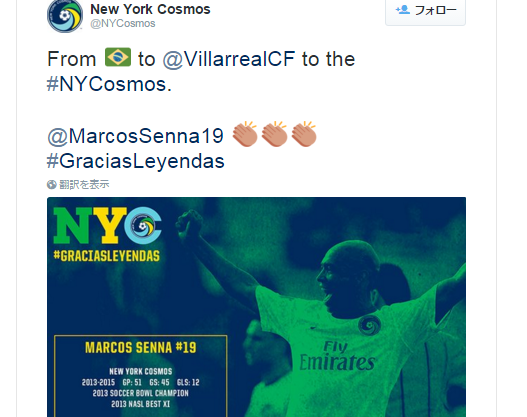Screen dimensions: 527x417
Task: Open the #NYCosmos hashtag
Action: pos(109,84)
